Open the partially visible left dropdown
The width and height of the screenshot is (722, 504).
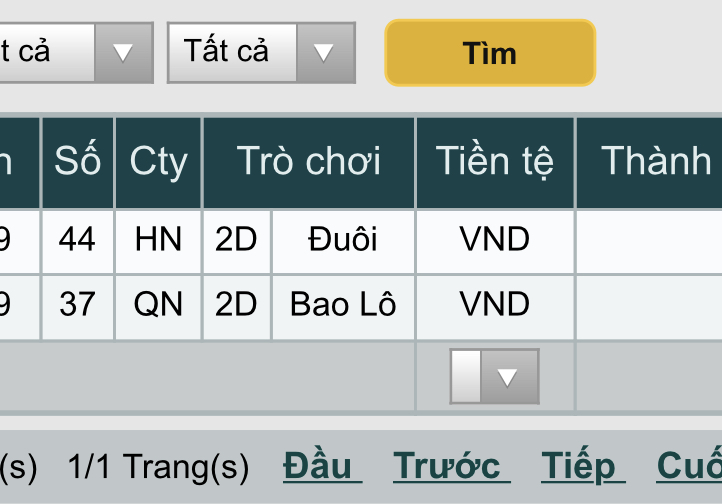point(75,52)
